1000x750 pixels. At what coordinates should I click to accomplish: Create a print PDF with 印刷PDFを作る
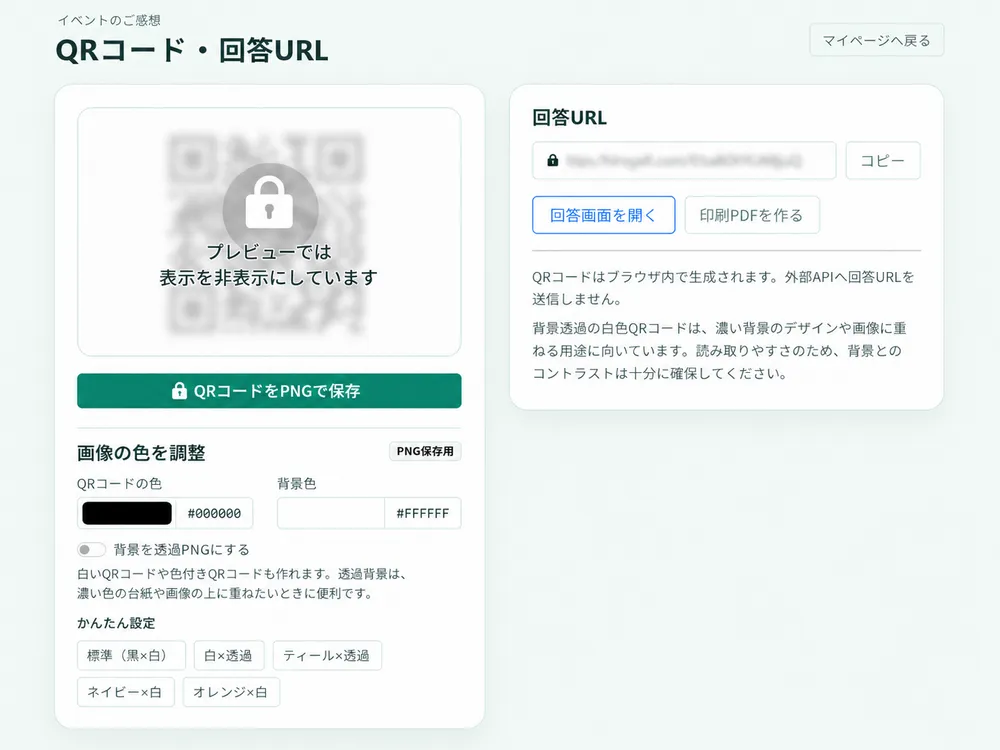click(x=752, y=215)
